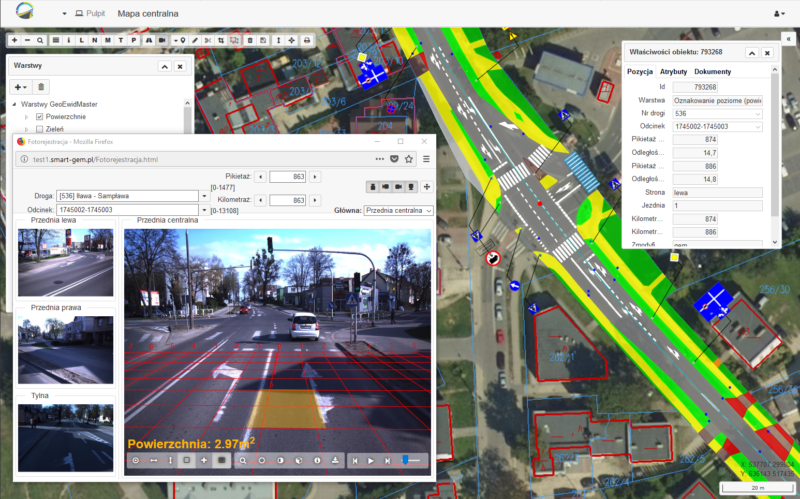
Task: Enable the Zieleń layer checkbox
Action: click(x=40, y=130)
